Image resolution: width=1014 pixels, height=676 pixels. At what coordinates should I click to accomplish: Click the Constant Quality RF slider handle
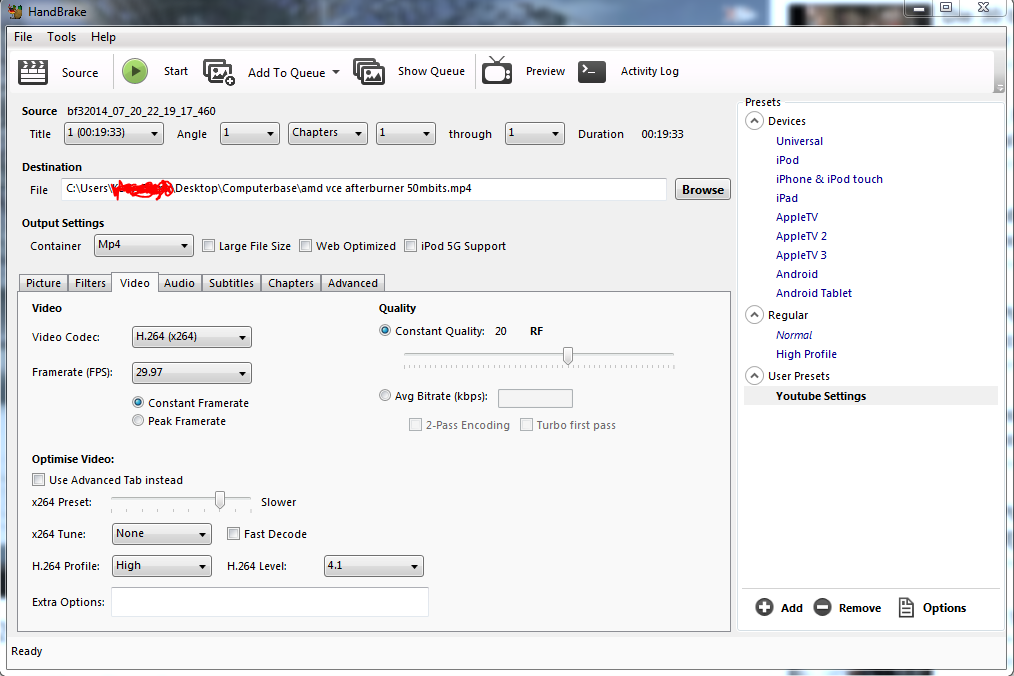[x=568, y=355]
